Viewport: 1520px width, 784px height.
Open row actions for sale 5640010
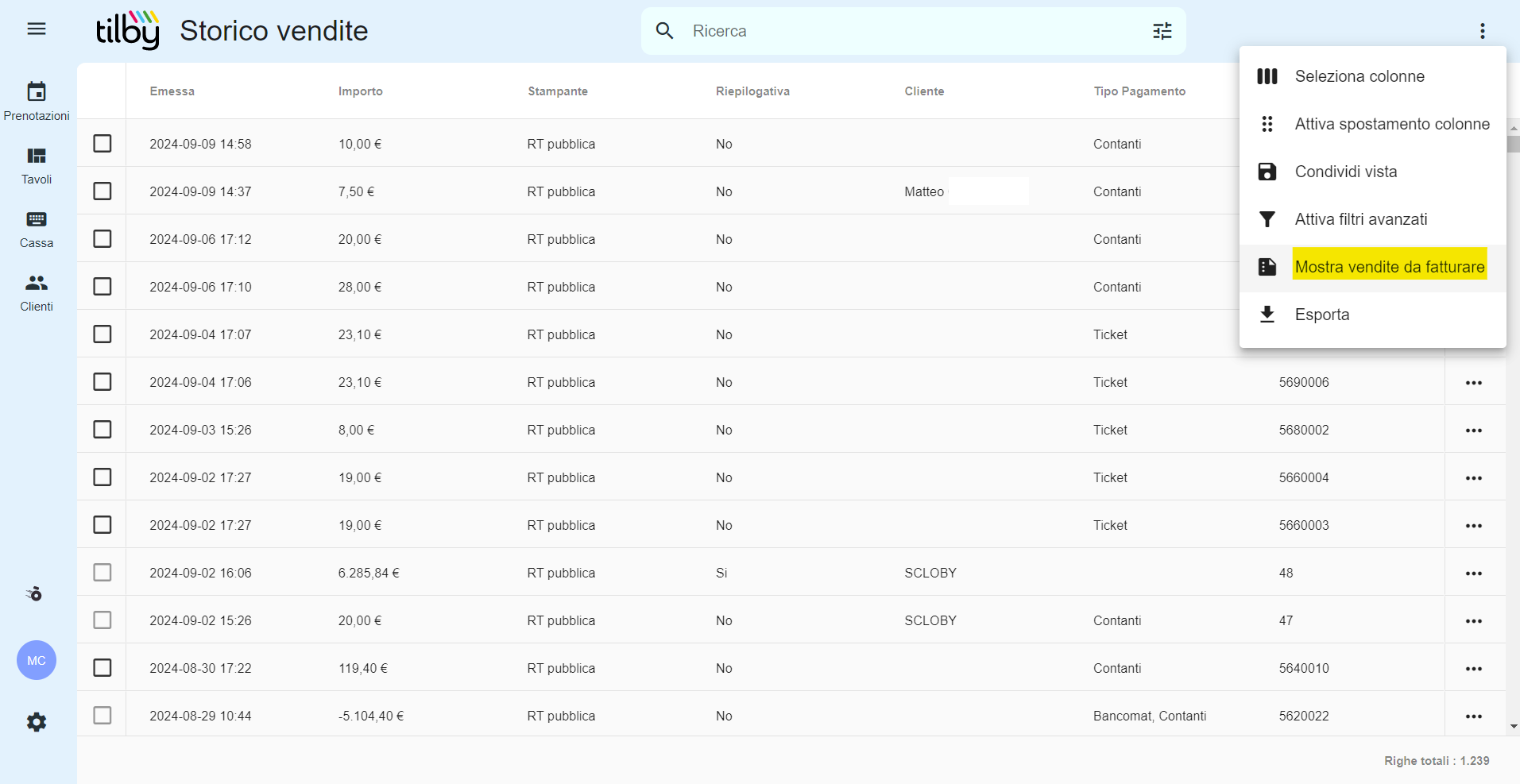(1474, 669)
